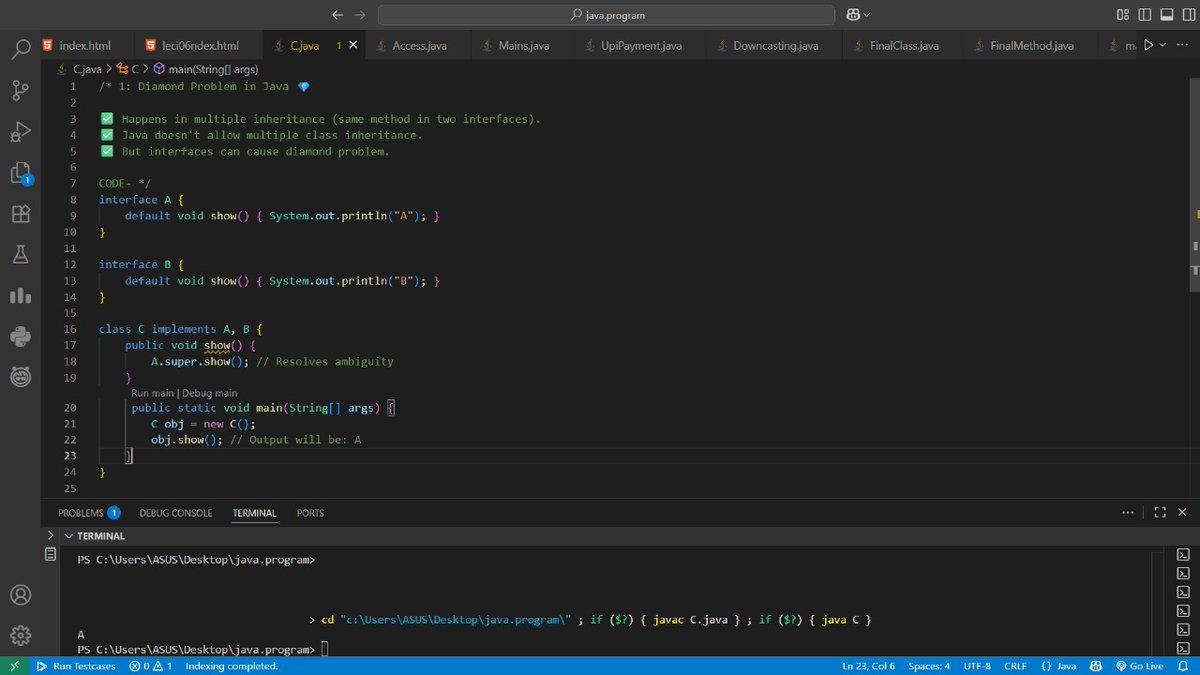Close the C.java tab
Image resolution: width=1200 pixels, height=675 pixels.
(x=353, y=46)
